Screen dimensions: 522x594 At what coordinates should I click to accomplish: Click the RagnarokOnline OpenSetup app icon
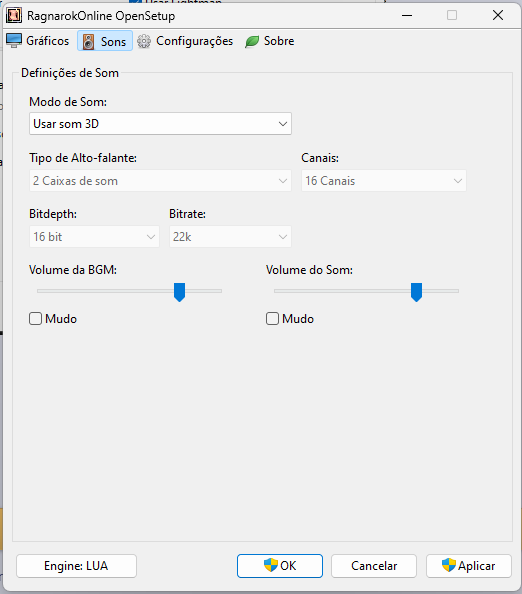[14, 16]
